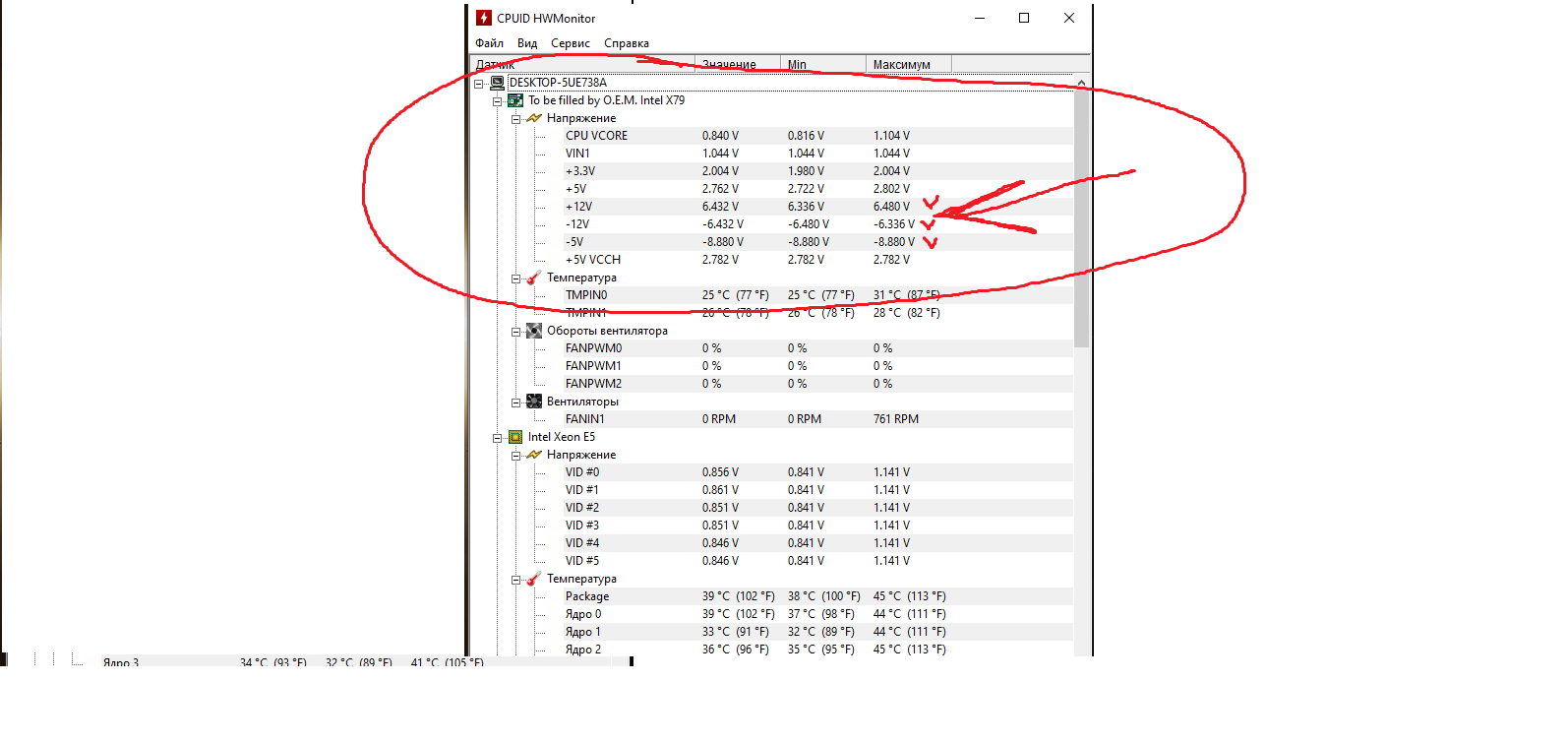Click the voltage icon under Intel X79

click(534, 118)
